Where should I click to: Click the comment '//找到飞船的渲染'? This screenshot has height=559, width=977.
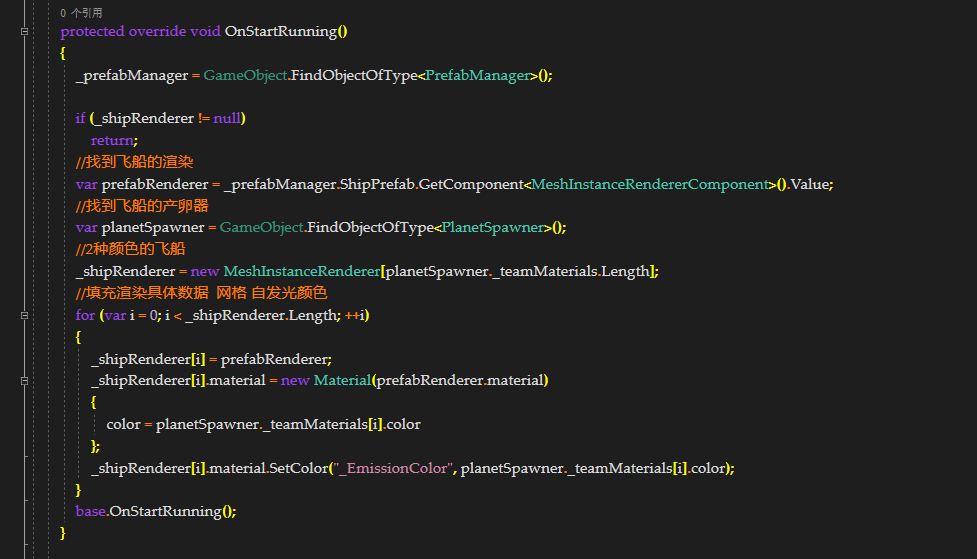[135, 162]
